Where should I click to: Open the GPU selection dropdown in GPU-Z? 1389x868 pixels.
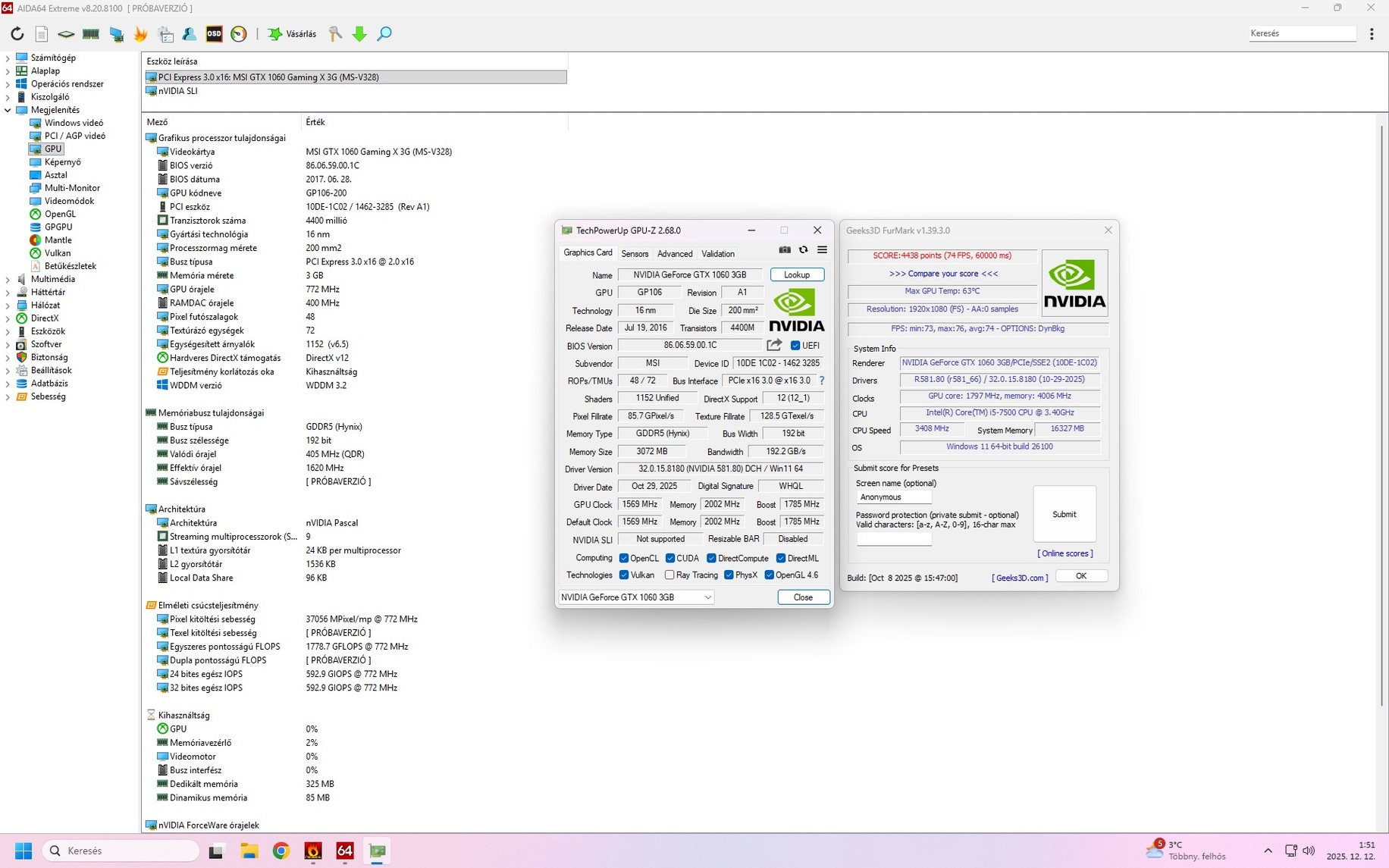click(x=637, y=597)
